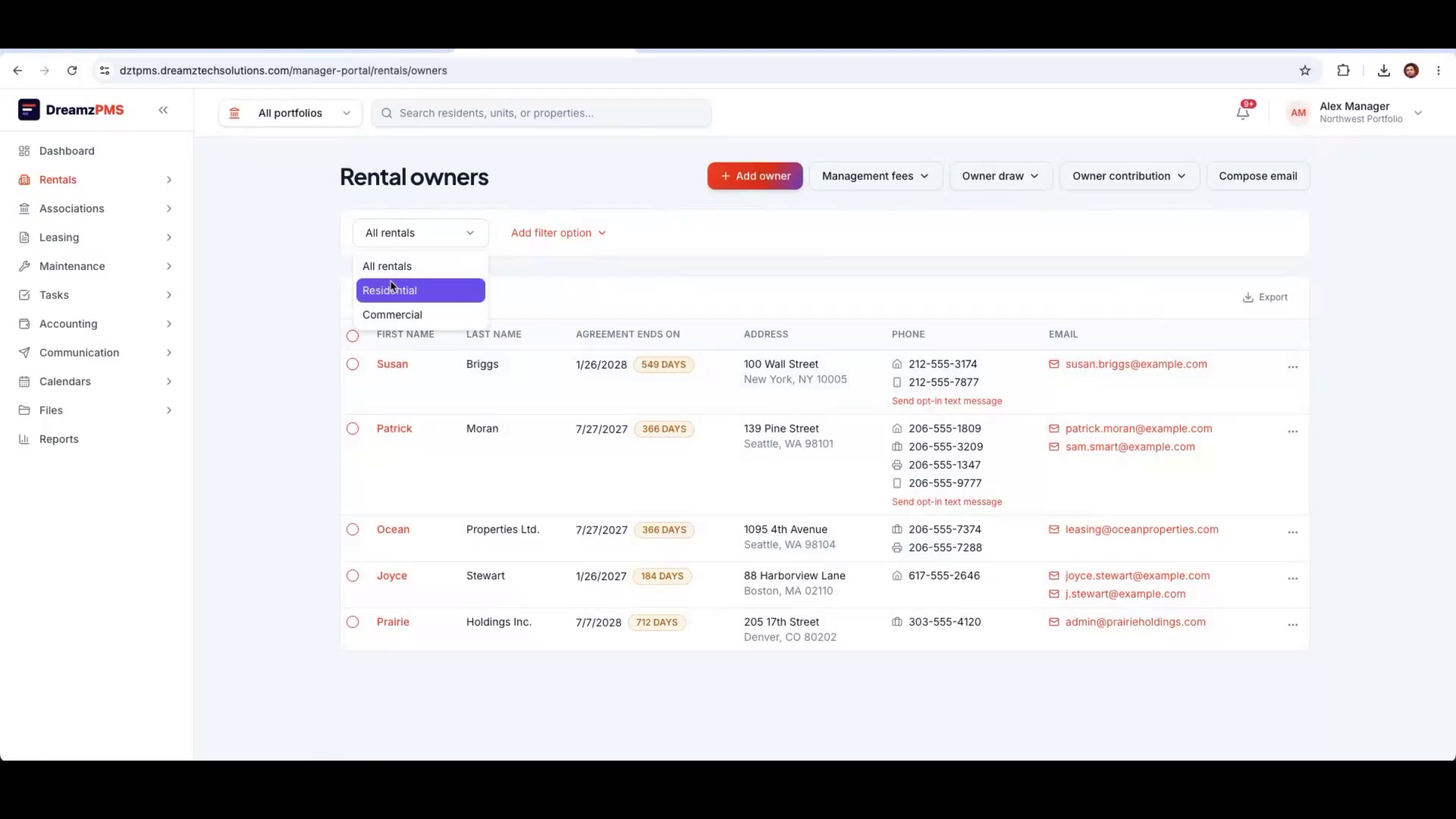Select the row for Joyce Stewart

352,576
